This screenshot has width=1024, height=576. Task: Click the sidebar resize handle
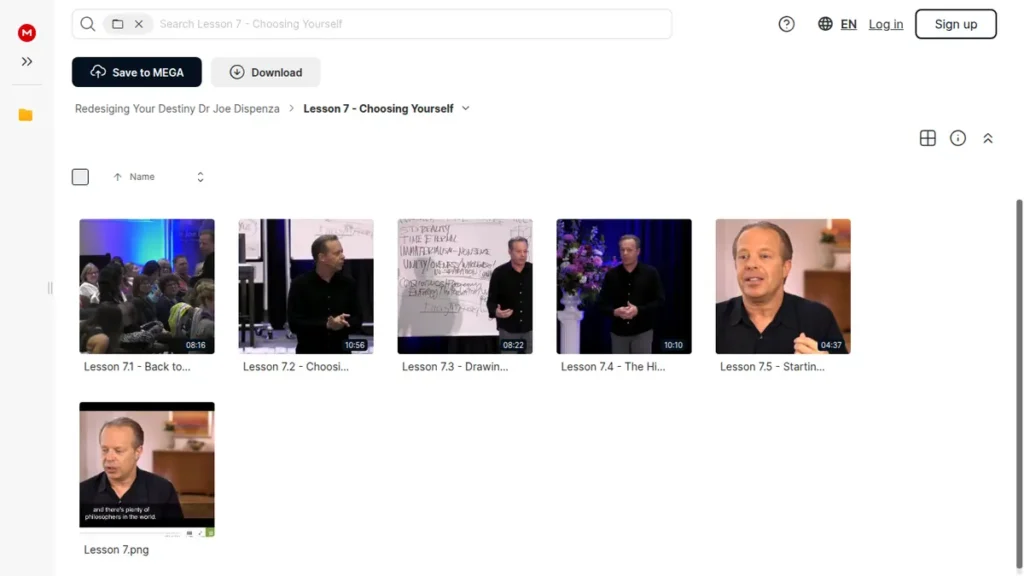tap(50, 288)
